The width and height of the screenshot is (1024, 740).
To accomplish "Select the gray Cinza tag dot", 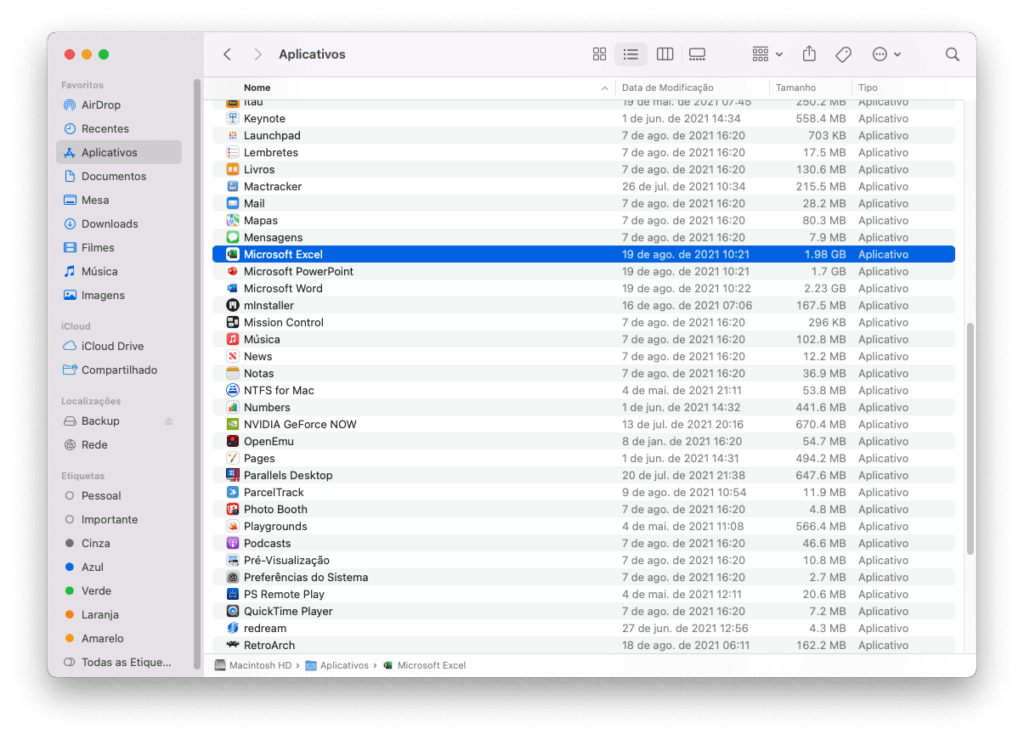I will (70, 543).
